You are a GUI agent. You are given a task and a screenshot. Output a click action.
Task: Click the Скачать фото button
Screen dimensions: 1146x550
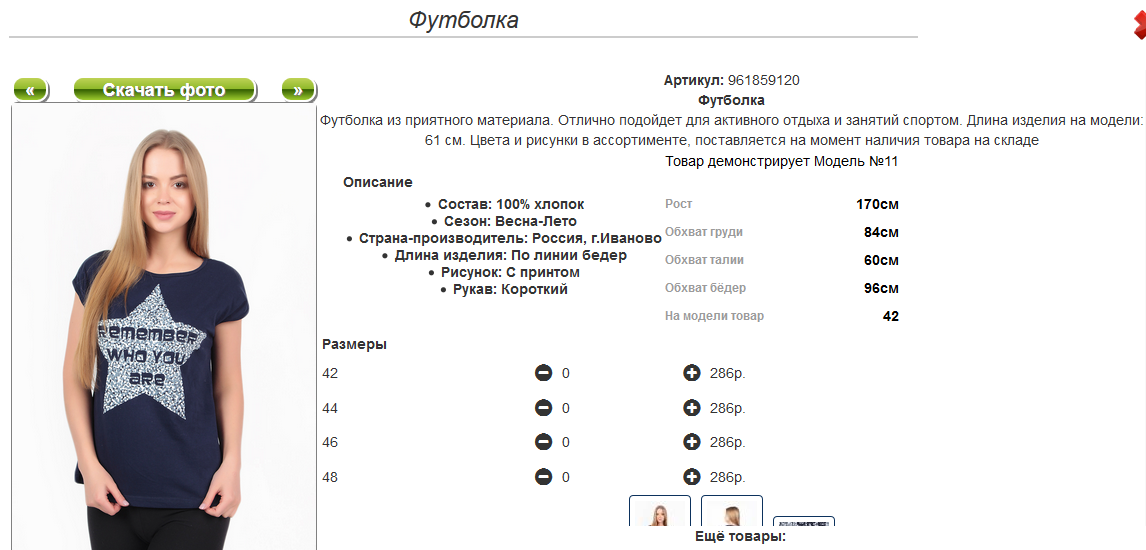point(164,90)
